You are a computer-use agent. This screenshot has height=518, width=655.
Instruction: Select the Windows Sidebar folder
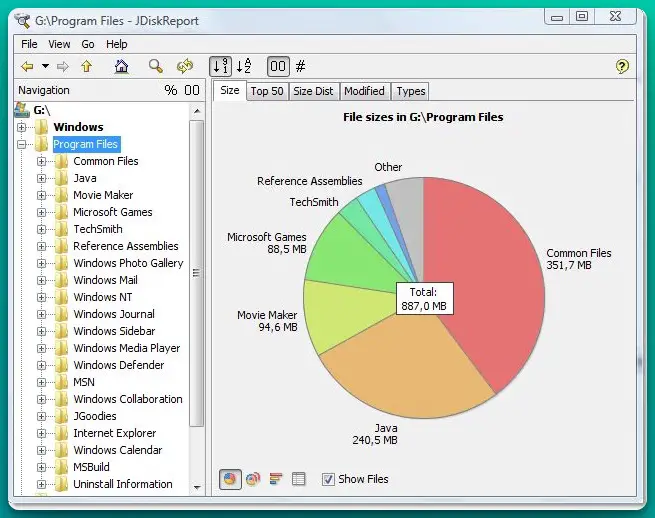tap(114, 331)
